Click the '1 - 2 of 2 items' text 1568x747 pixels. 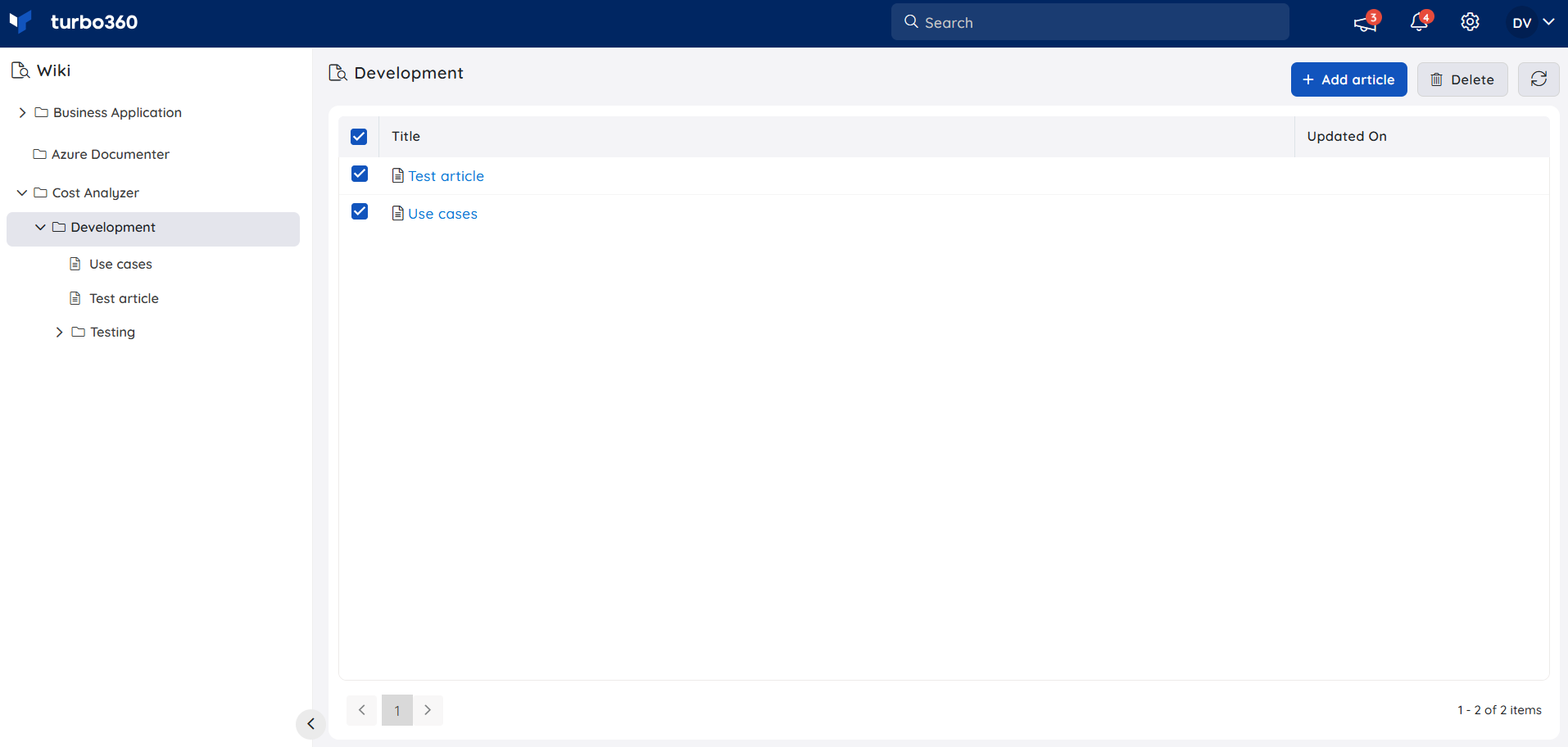1499,710
